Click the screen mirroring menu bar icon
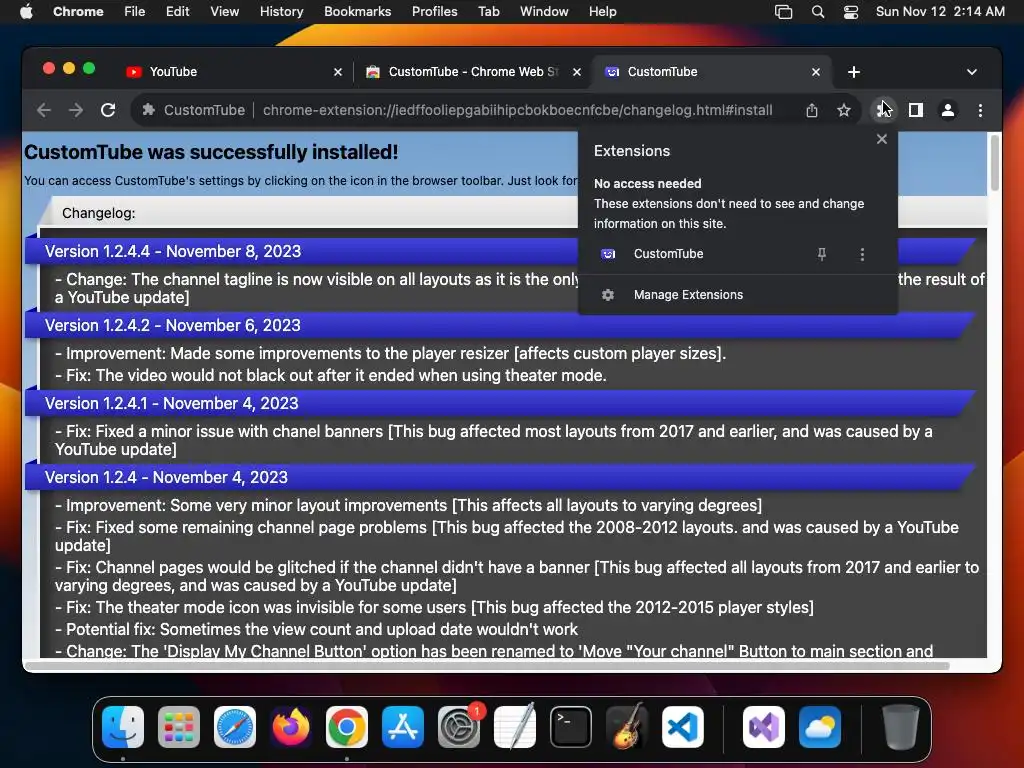The height and width of the screenshot is (768, 1024). (x=783, y=12)
